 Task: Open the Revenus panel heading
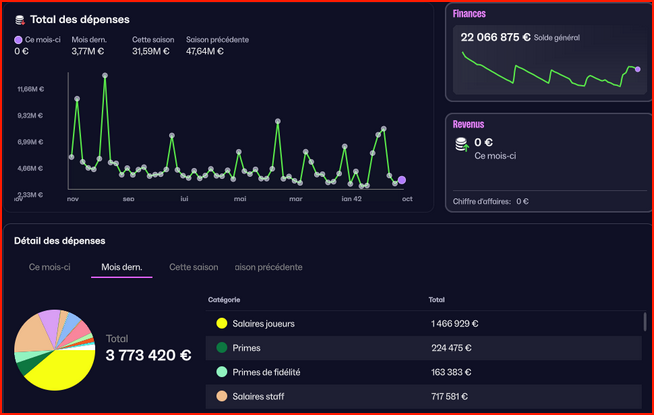point(468,124)
